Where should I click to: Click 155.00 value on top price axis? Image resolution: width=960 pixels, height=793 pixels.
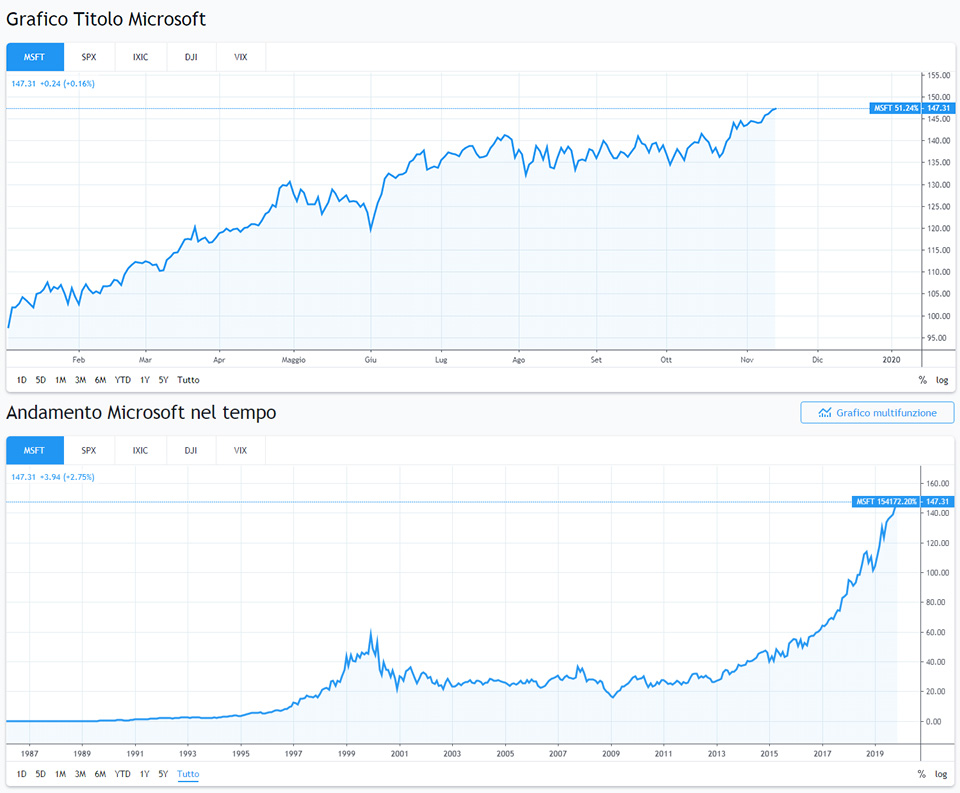click(939, 76)
